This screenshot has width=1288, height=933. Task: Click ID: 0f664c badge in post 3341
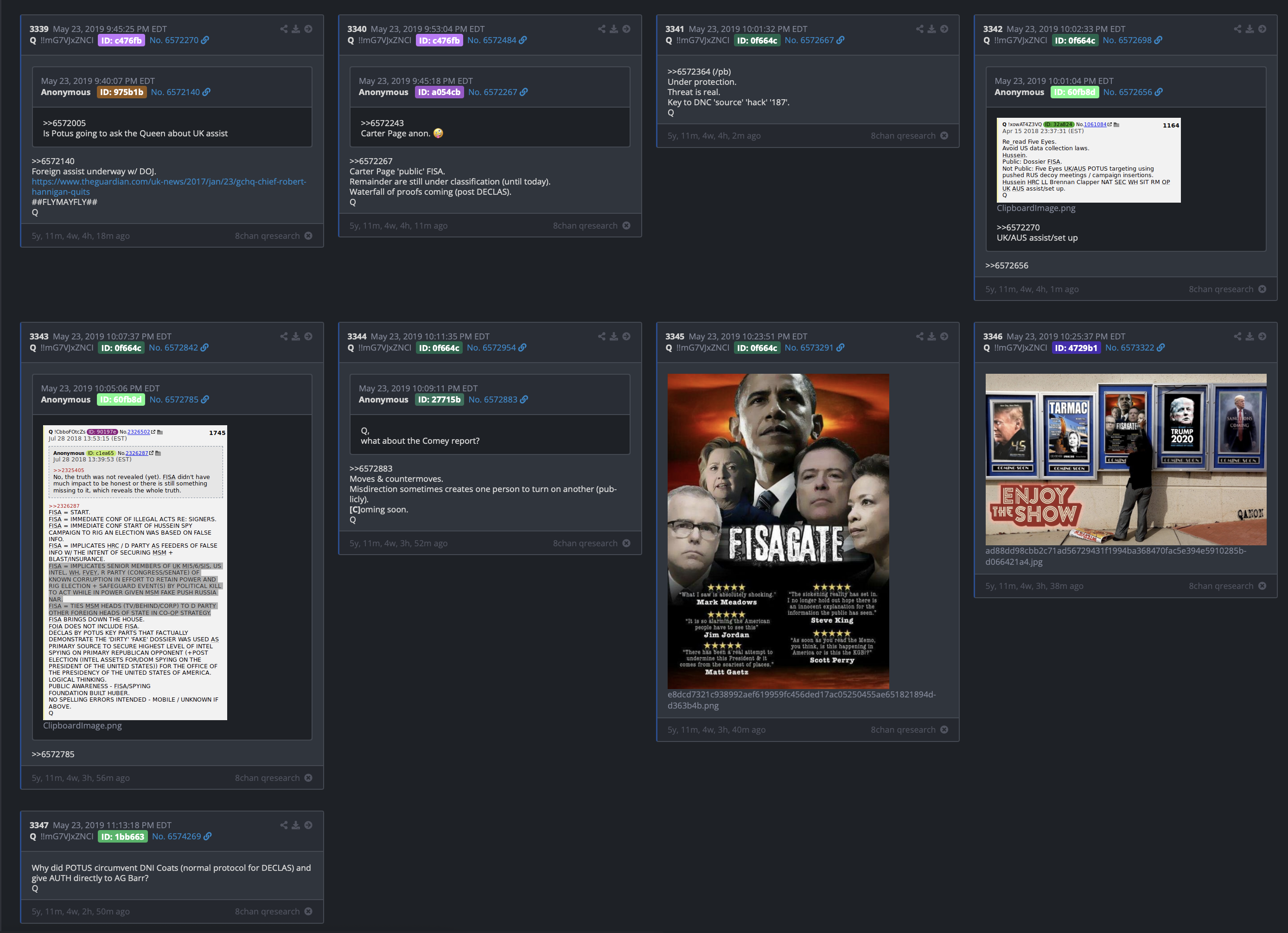click(x=757, y=40)
